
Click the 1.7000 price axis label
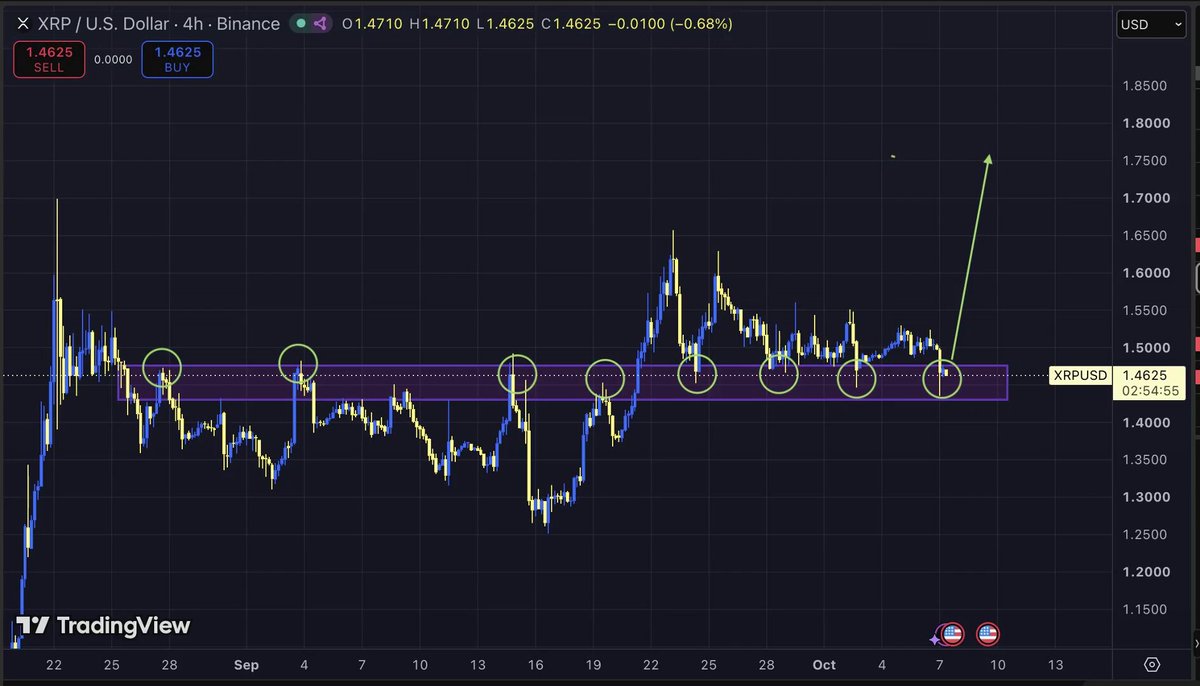(x=1146, y=198)
